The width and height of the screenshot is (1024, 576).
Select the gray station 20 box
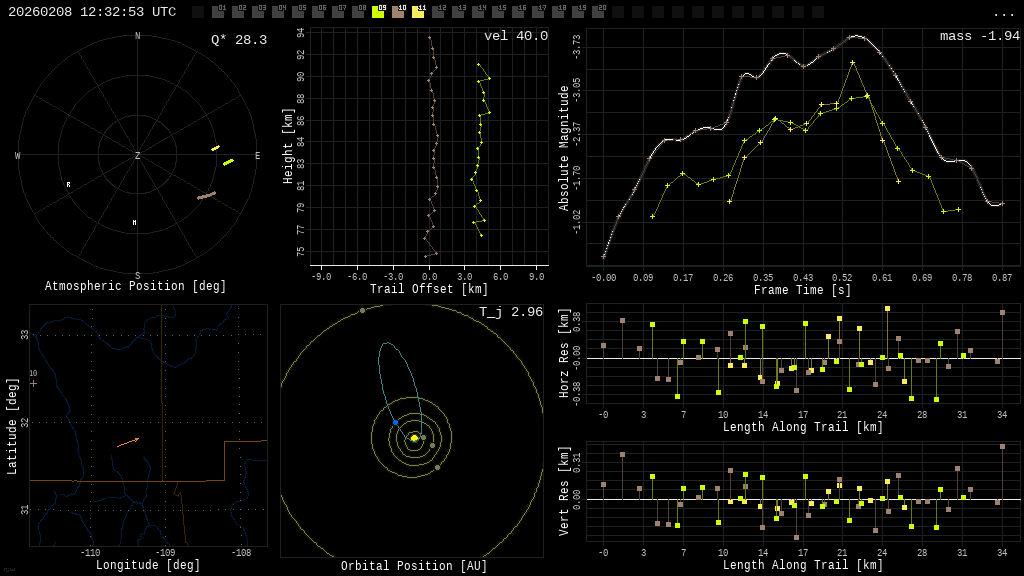[x=598, y=12]
